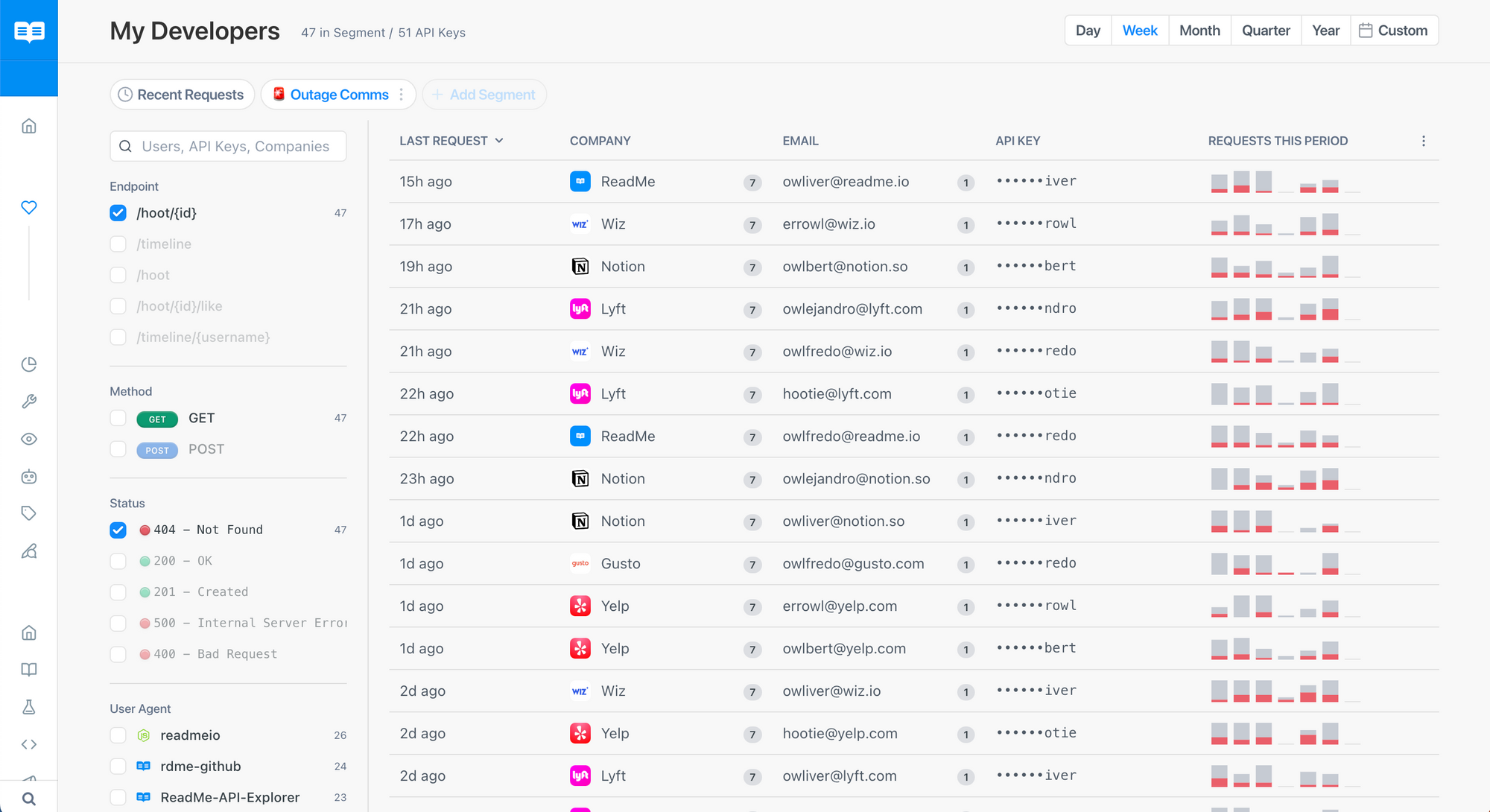1490x812 pixels.
Task: Enable the POST method filter
Action: point(118,449)
